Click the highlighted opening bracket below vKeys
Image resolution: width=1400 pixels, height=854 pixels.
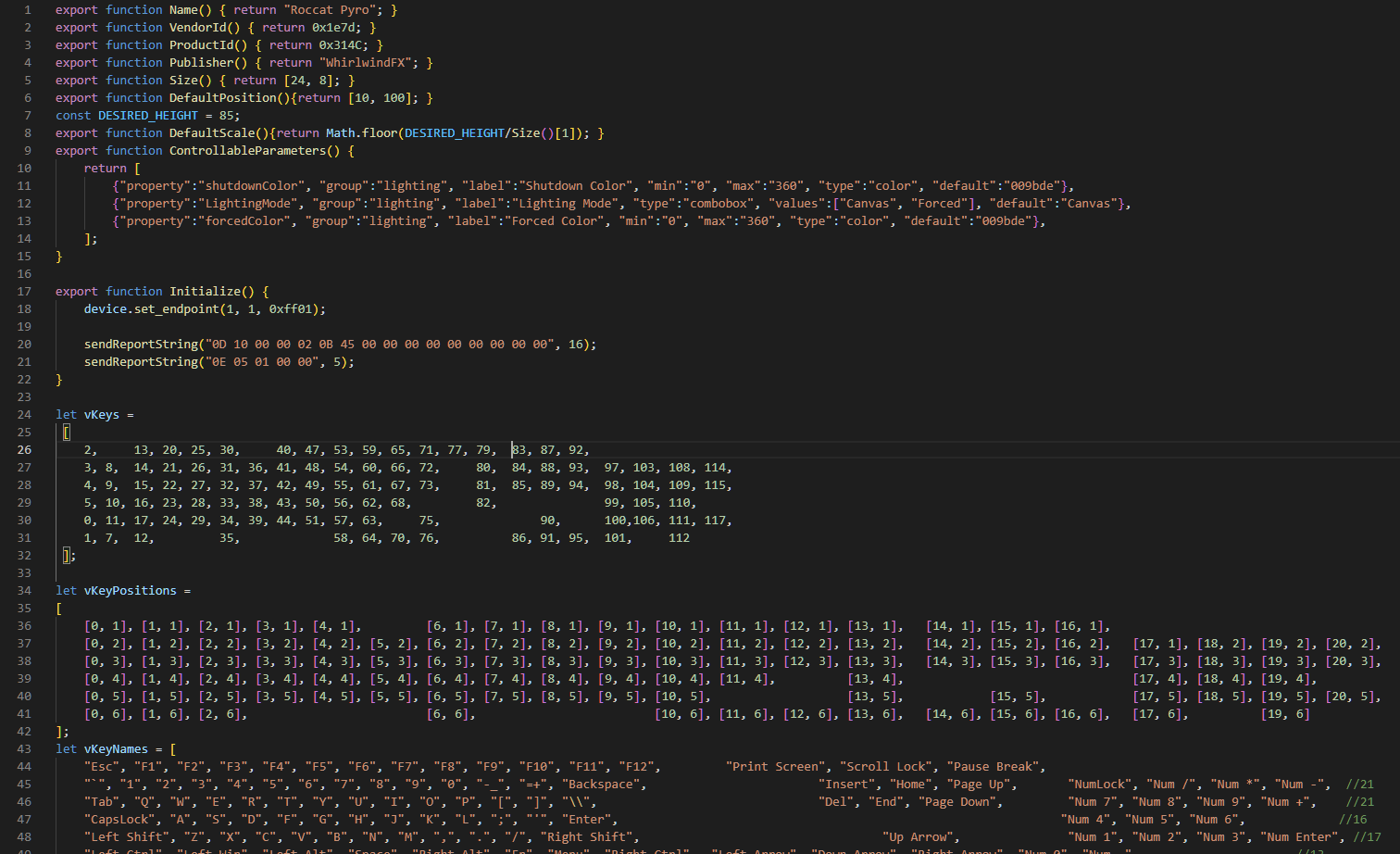(67, 433)
